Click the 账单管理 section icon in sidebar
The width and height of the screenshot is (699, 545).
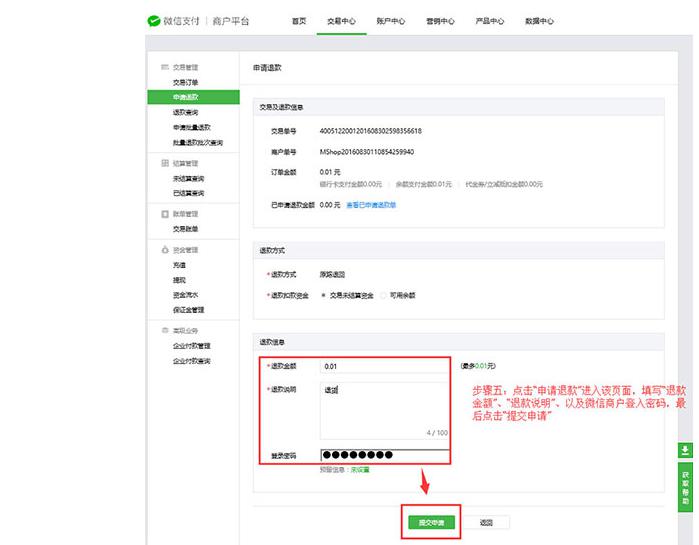164,214
